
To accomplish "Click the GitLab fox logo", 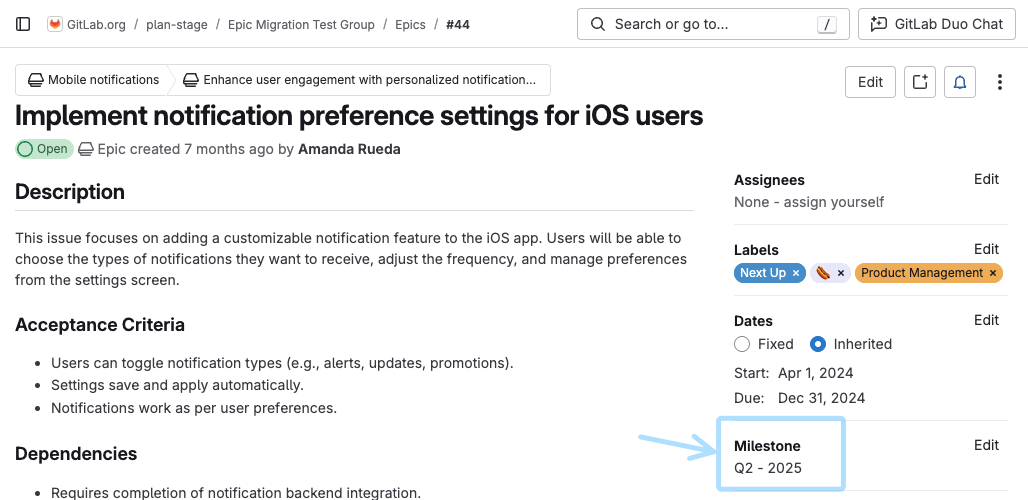I will pos(55,24).
